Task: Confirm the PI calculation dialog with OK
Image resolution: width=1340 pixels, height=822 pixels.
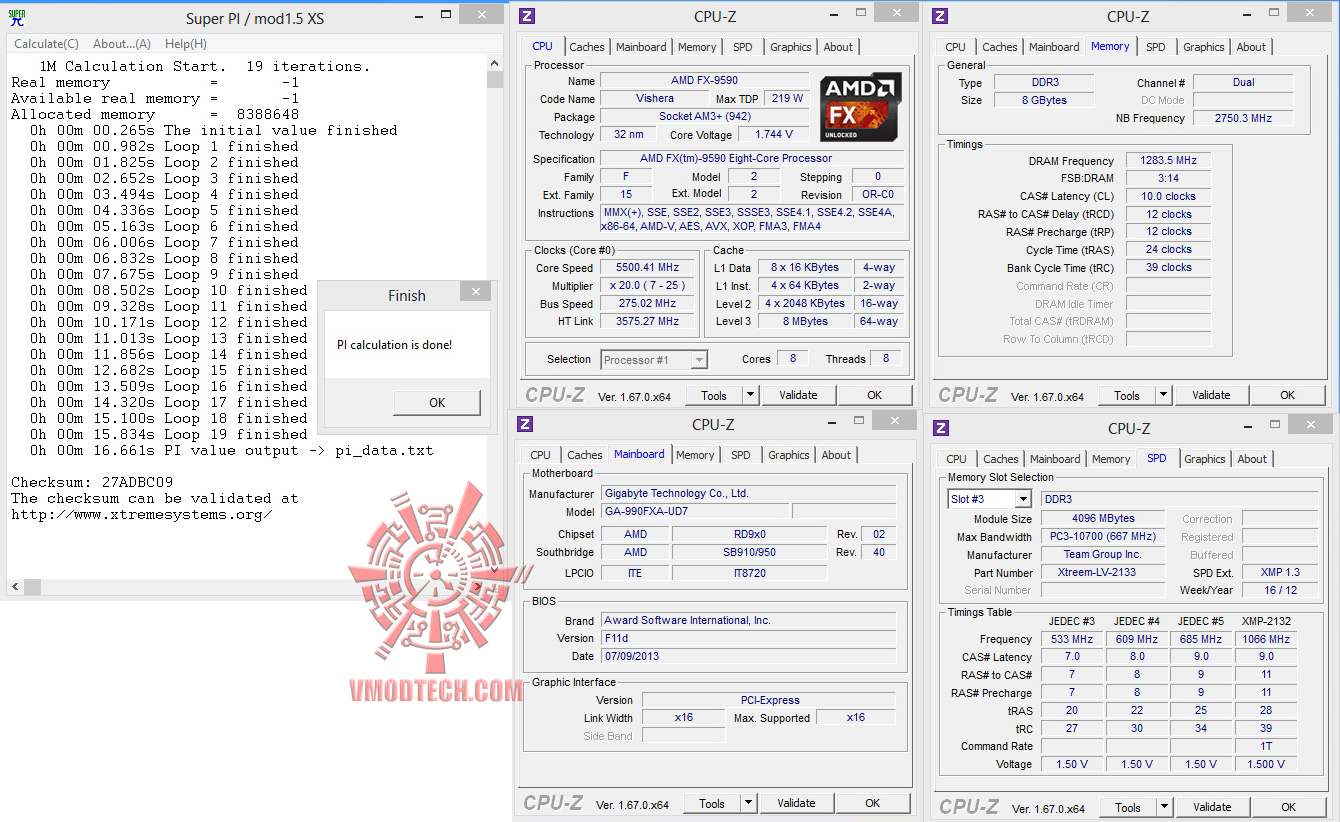Action: click(437, 403)
